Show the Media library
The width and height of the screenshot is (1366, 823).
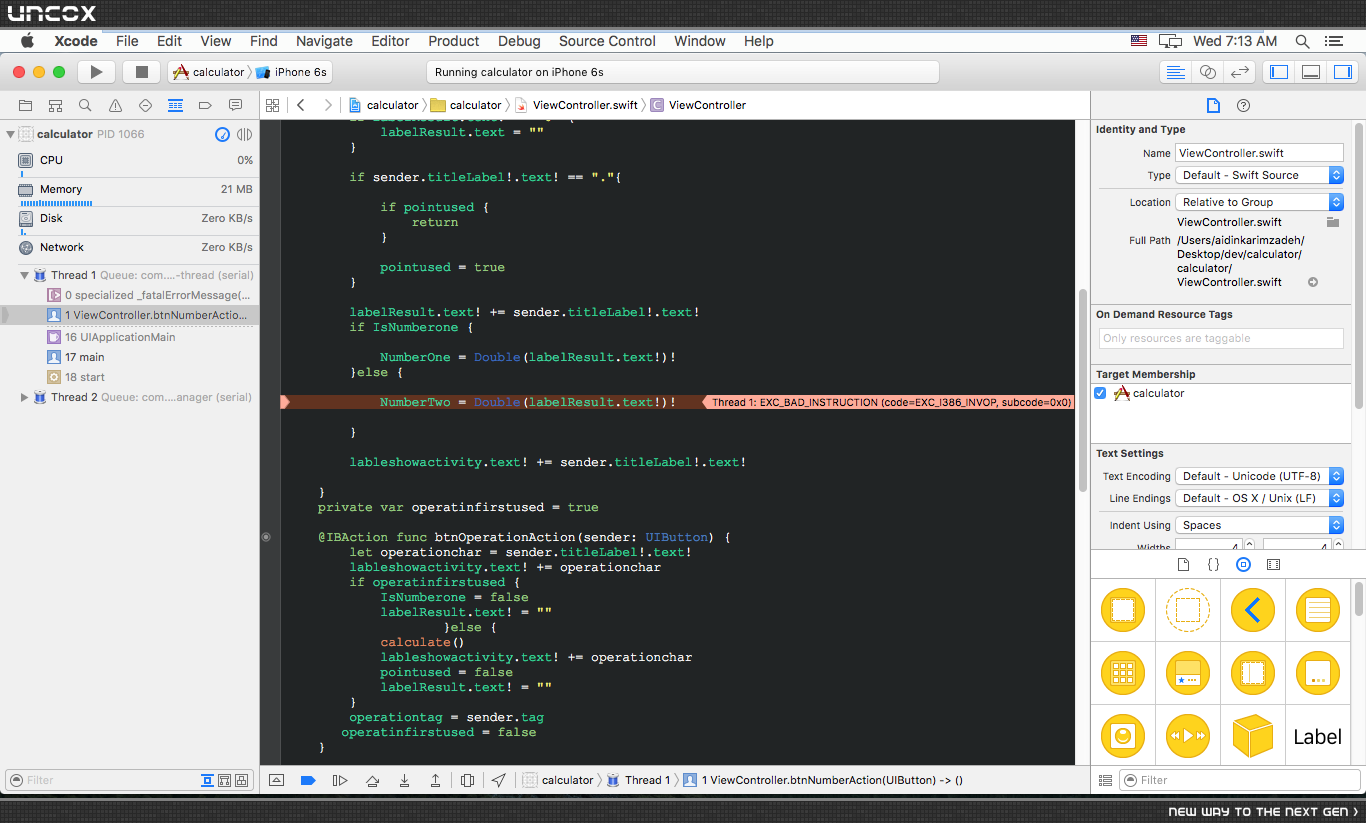(x=1273, y=565)
